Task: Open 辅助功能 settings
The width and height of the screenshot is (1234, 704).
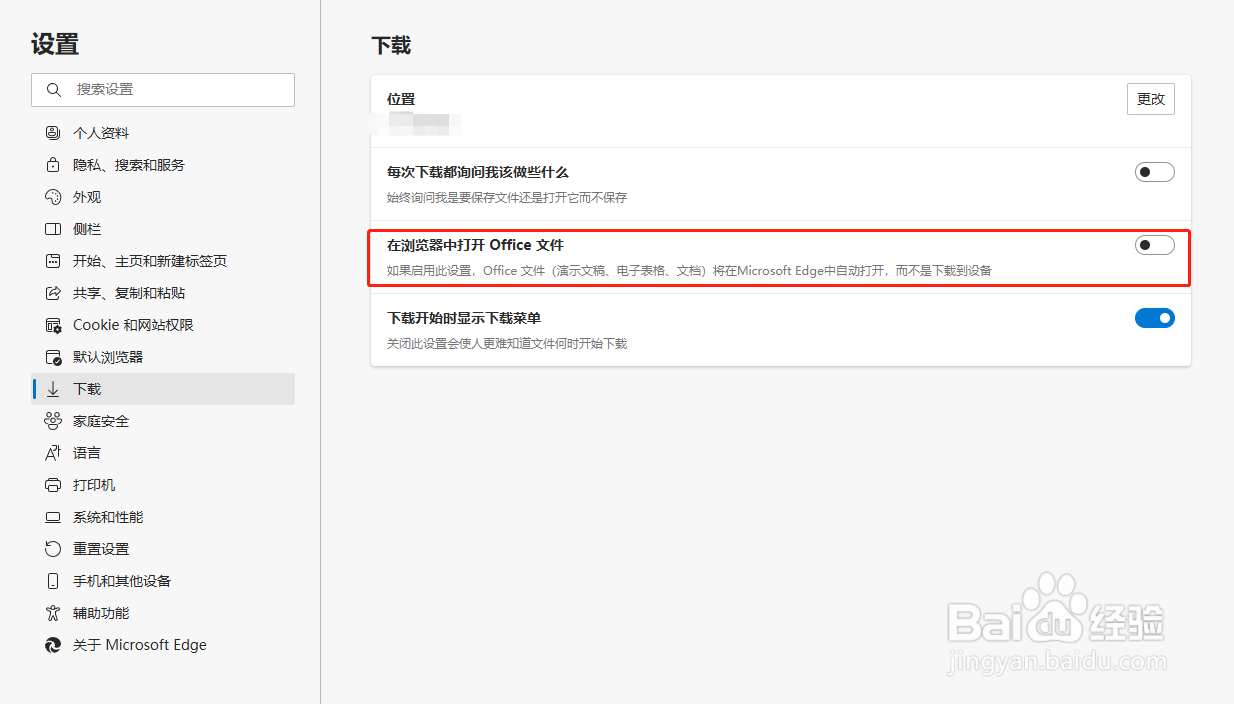Action: tap(163, 613)
